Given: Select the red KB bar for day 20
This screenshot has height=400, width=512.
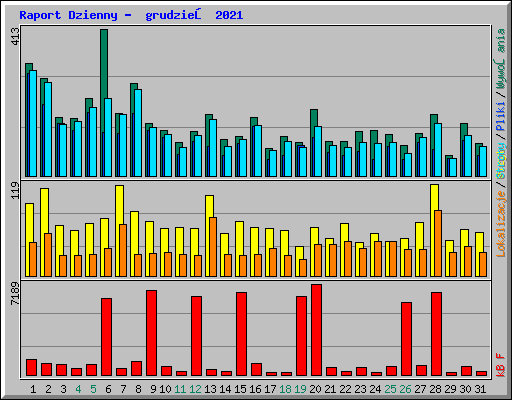Looking at the screenshot, I should (316, 330).
